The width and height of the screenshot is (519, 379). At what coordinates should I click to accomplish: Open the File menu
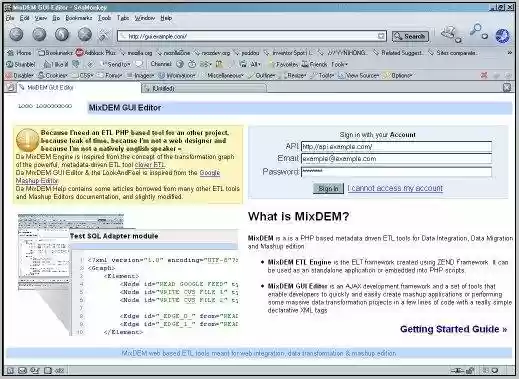click(10, 18)
